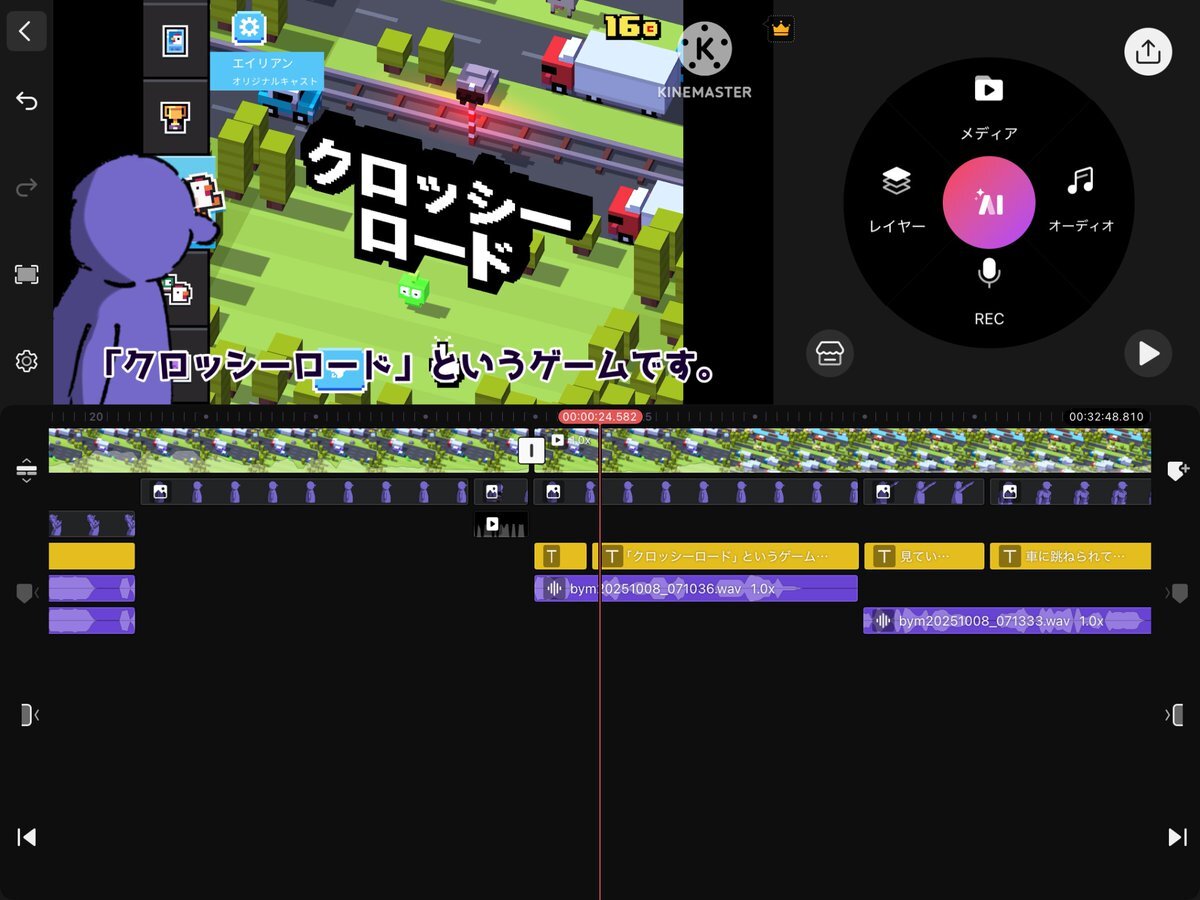Image resolution: width=1200 pixels, height=900 pixels.
Task: Tap the back arrow to exit editor
Action: tap(26, 31)
